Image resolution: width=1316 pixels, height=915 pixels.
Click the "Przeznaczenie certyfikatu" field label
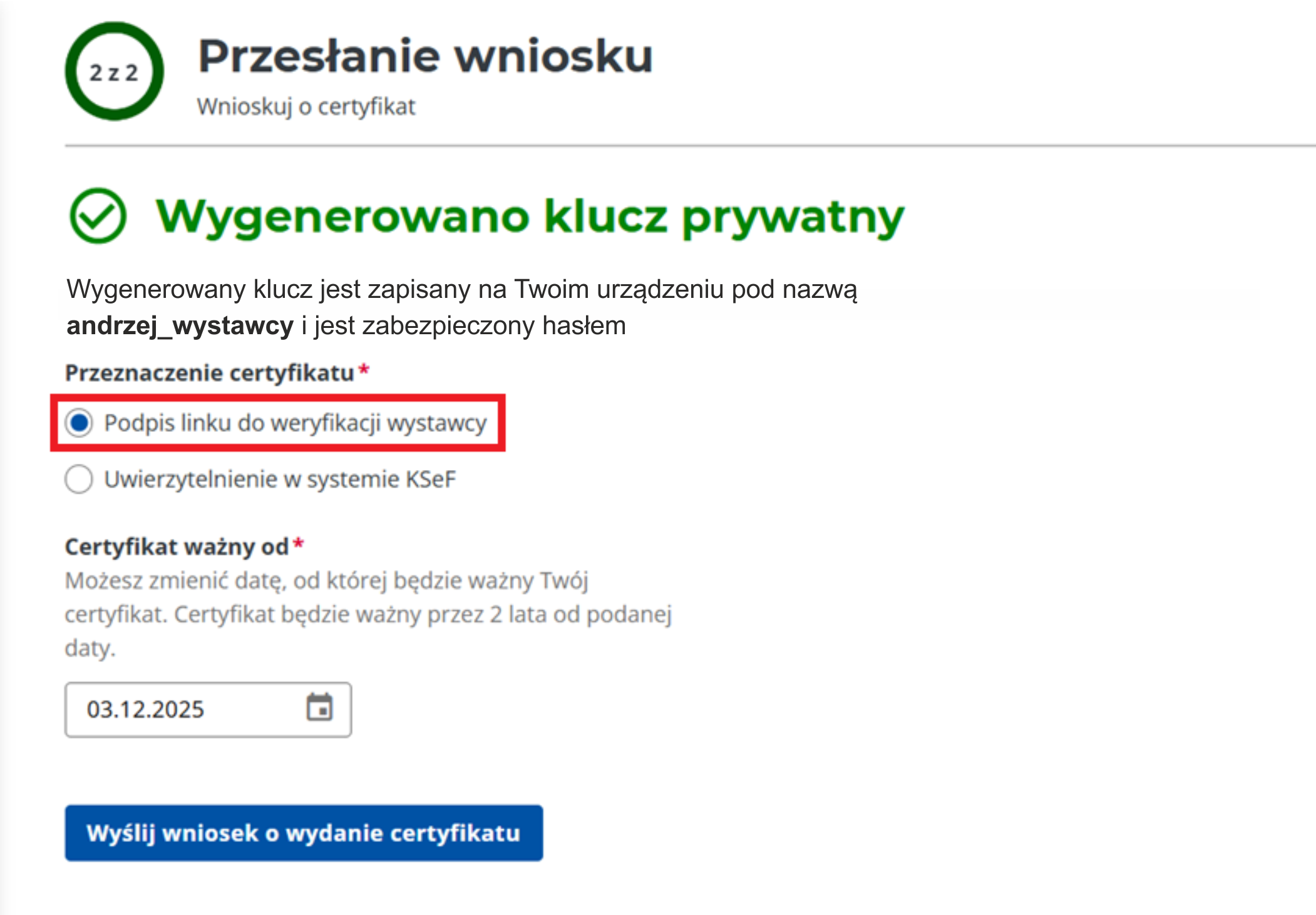click(x=210, y=373)
